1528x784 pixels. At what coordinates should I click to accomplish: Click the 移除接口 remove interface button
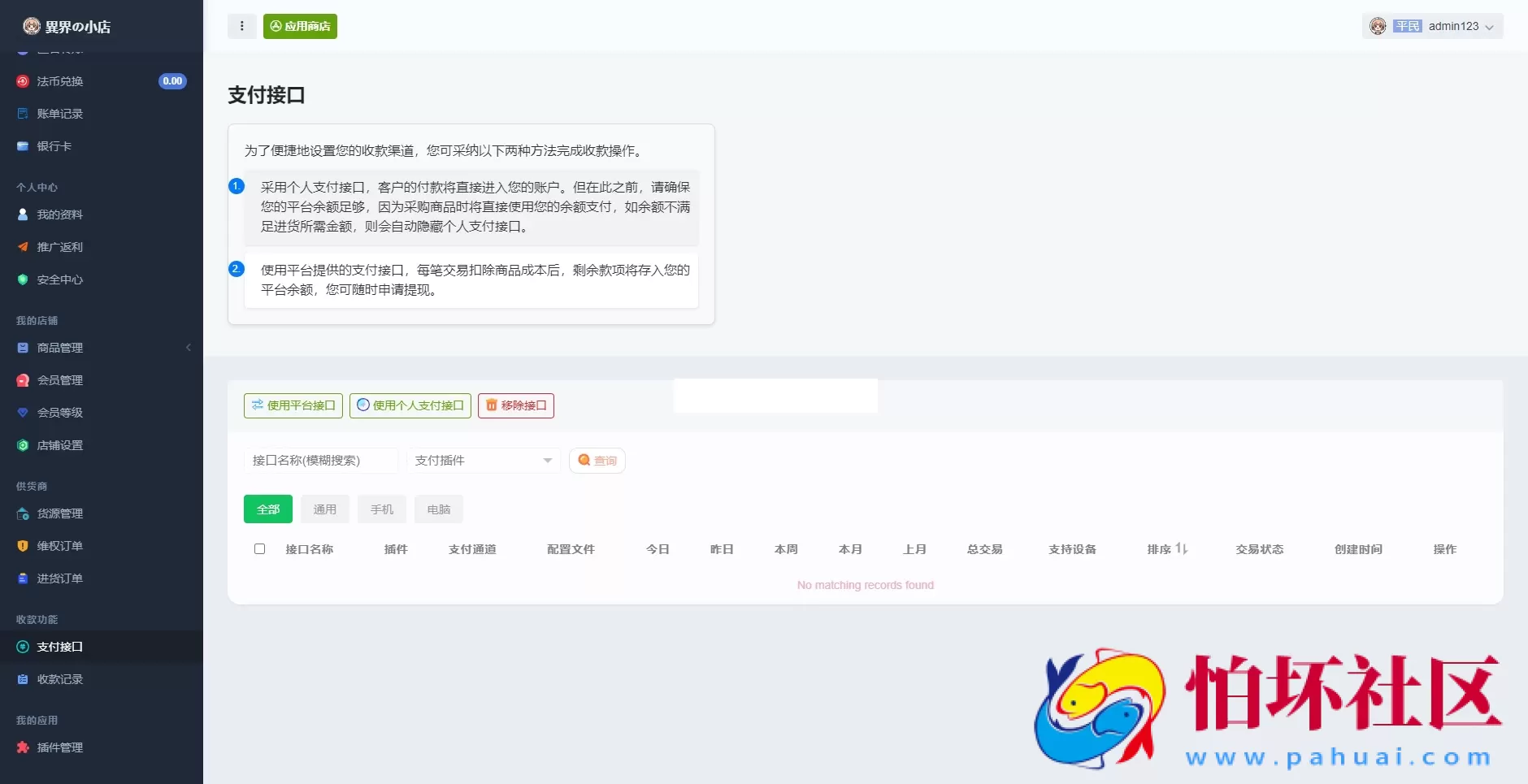tap(515, 405)
